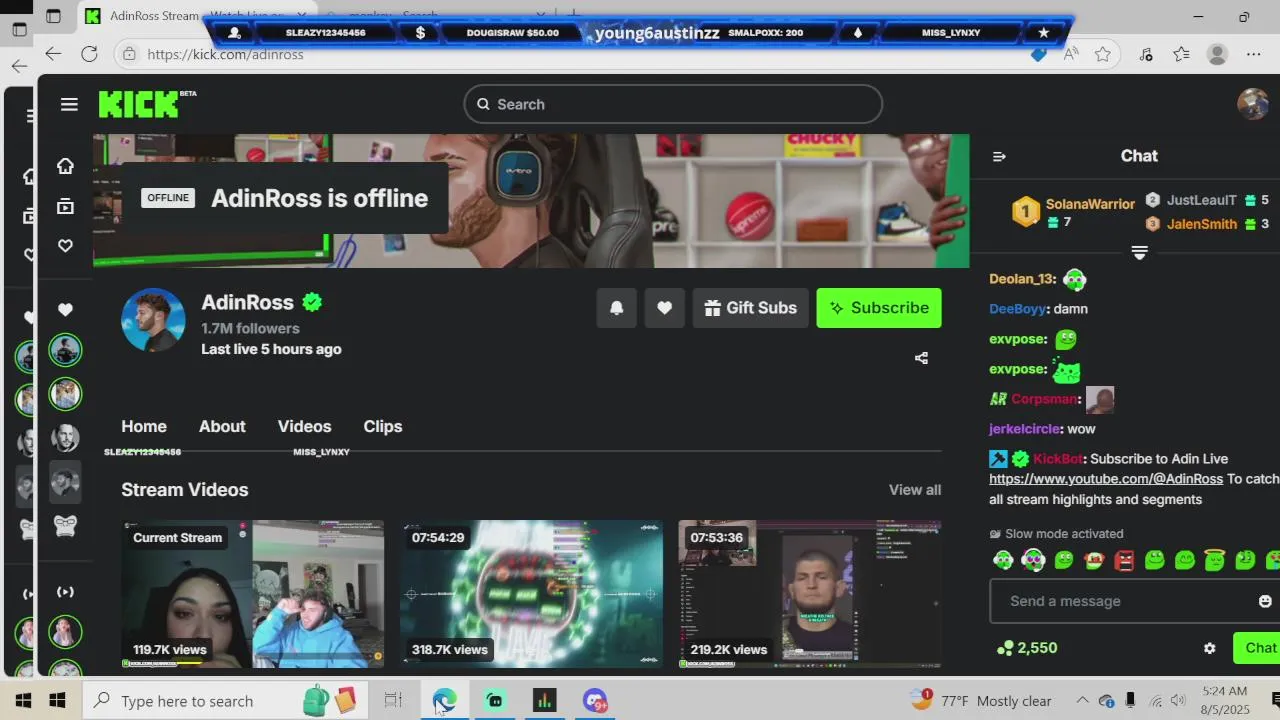Click SolanaWarrior in chat leaderboard

pyautogui.click(x=1090, y=204)
